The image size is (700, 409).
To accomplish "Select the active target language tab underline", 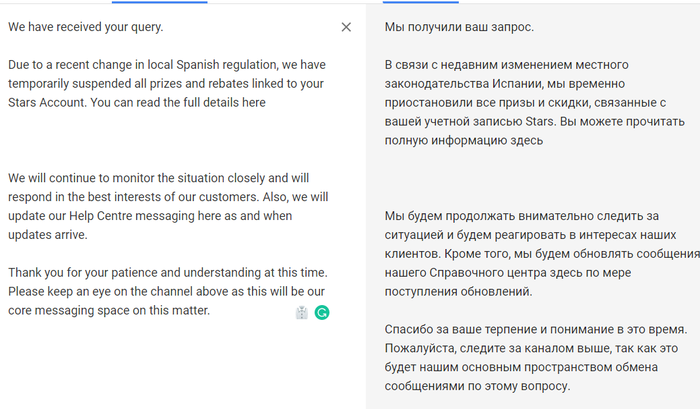I will point(421,2).
